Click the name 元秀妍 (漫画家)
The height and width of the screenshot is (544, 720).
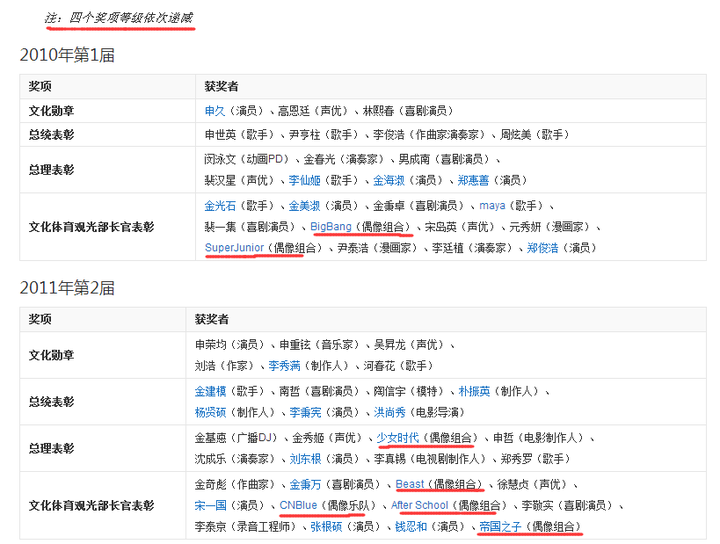(550, 227)
